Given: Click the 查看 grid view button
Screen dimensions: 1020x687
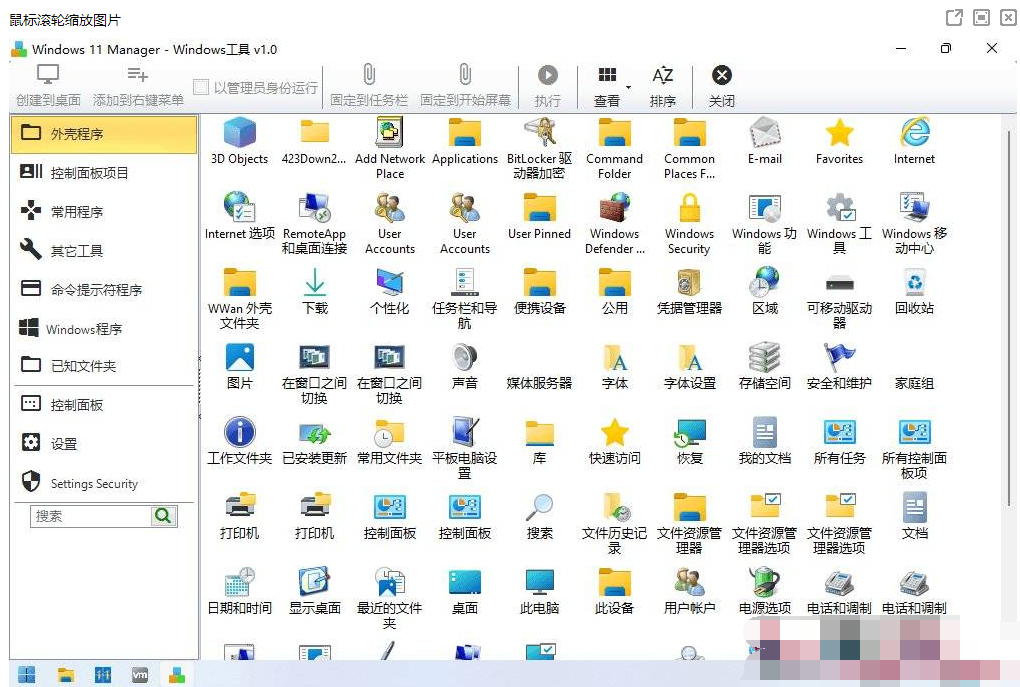Looking at the screenshot, I should (607, 85).
